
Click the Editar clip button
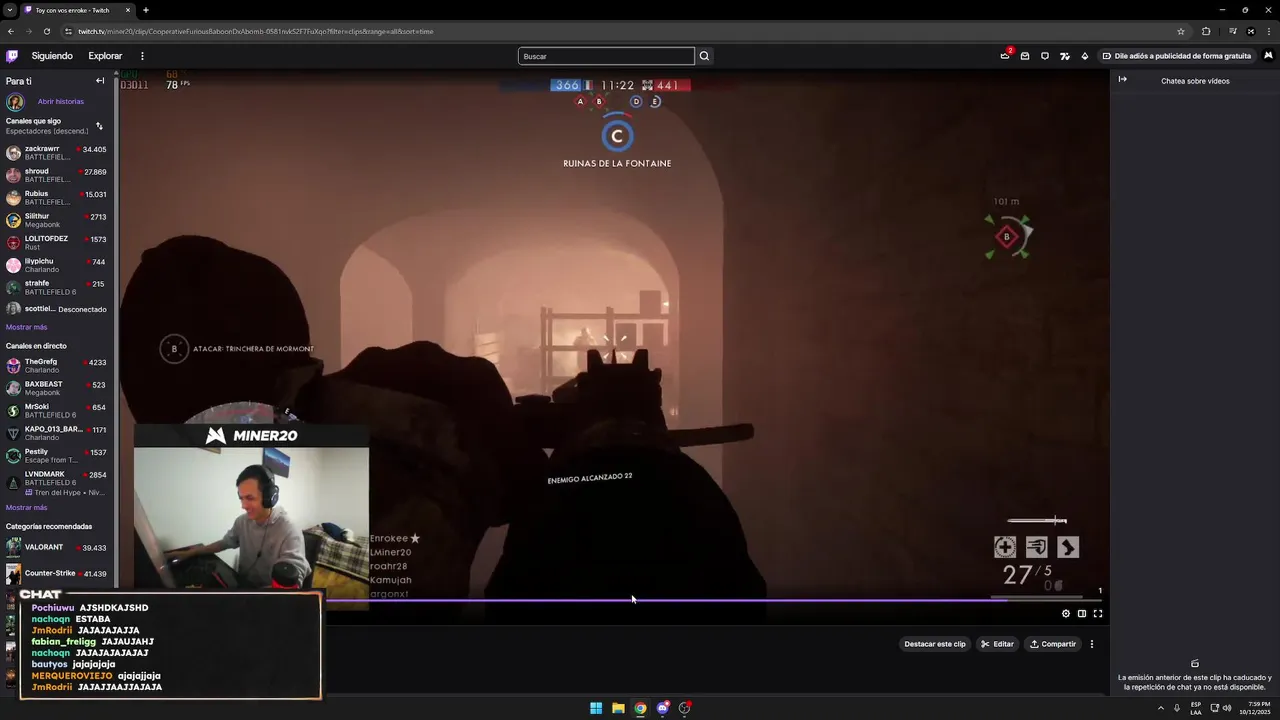(997, 644)
